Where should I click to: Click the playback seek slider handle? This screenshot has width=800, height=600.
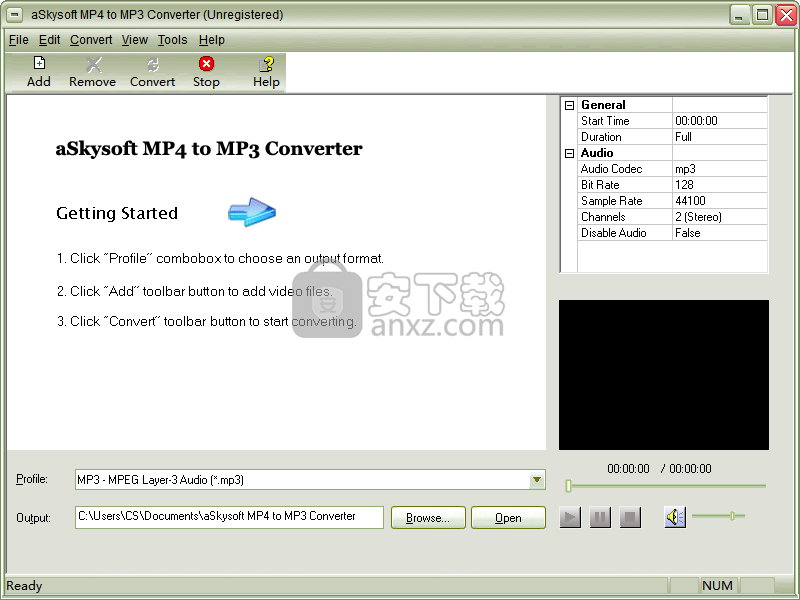coord(568,486)
